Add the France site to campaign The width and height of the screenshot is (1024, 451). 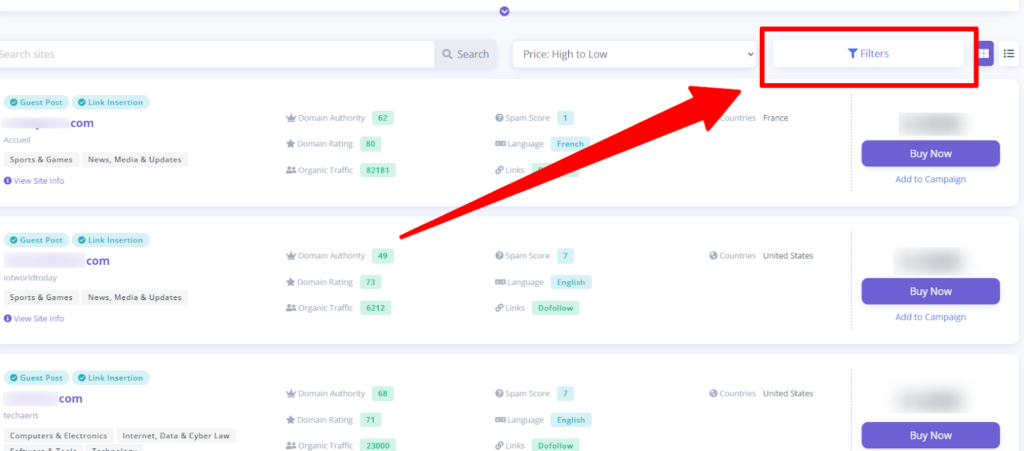(x=931, y=179)
